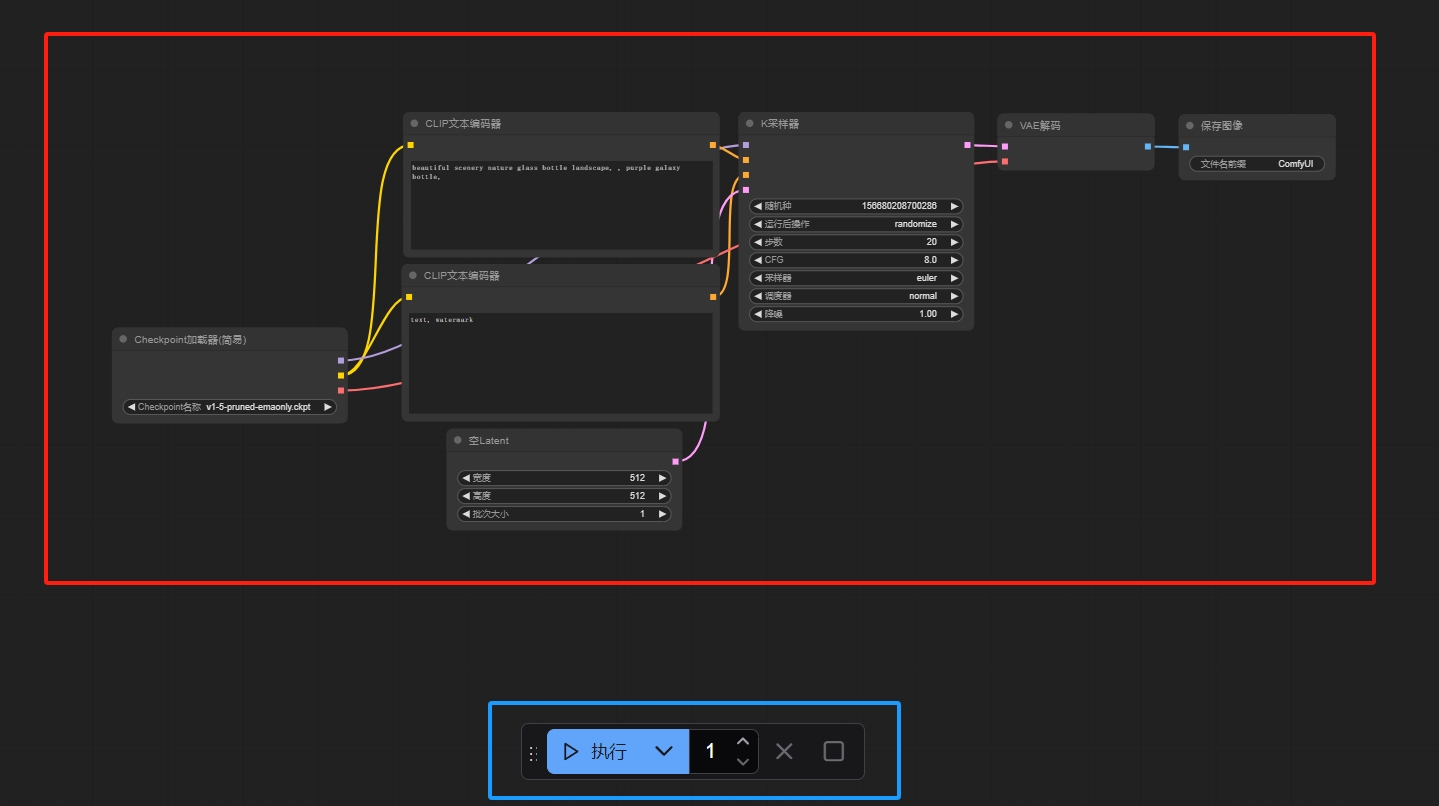Viewport: 1439px width, 806px height.
Task: Collapse the 保存图像 node via its dot
Action: [x=1190, y=126]
